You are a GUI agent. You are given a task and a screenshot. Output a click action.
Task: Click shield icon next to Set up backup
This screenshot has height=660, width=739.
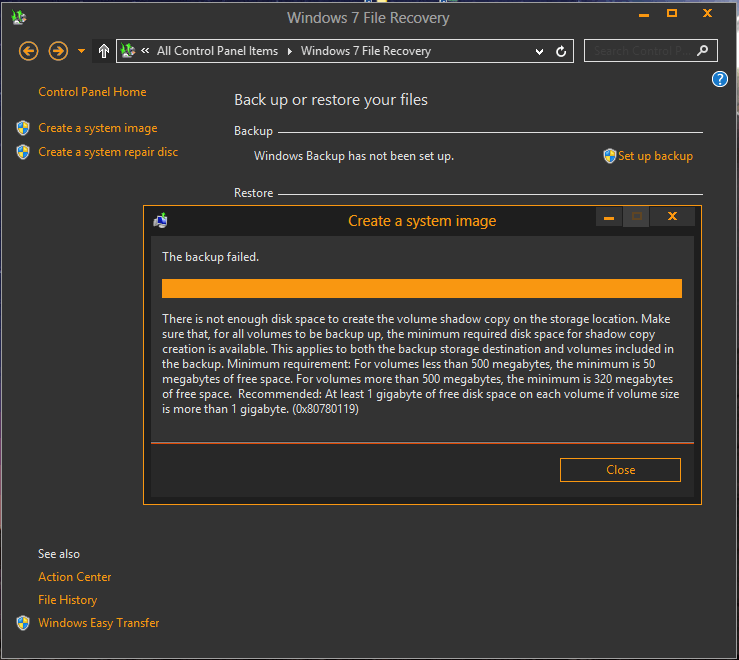(609, 156)
